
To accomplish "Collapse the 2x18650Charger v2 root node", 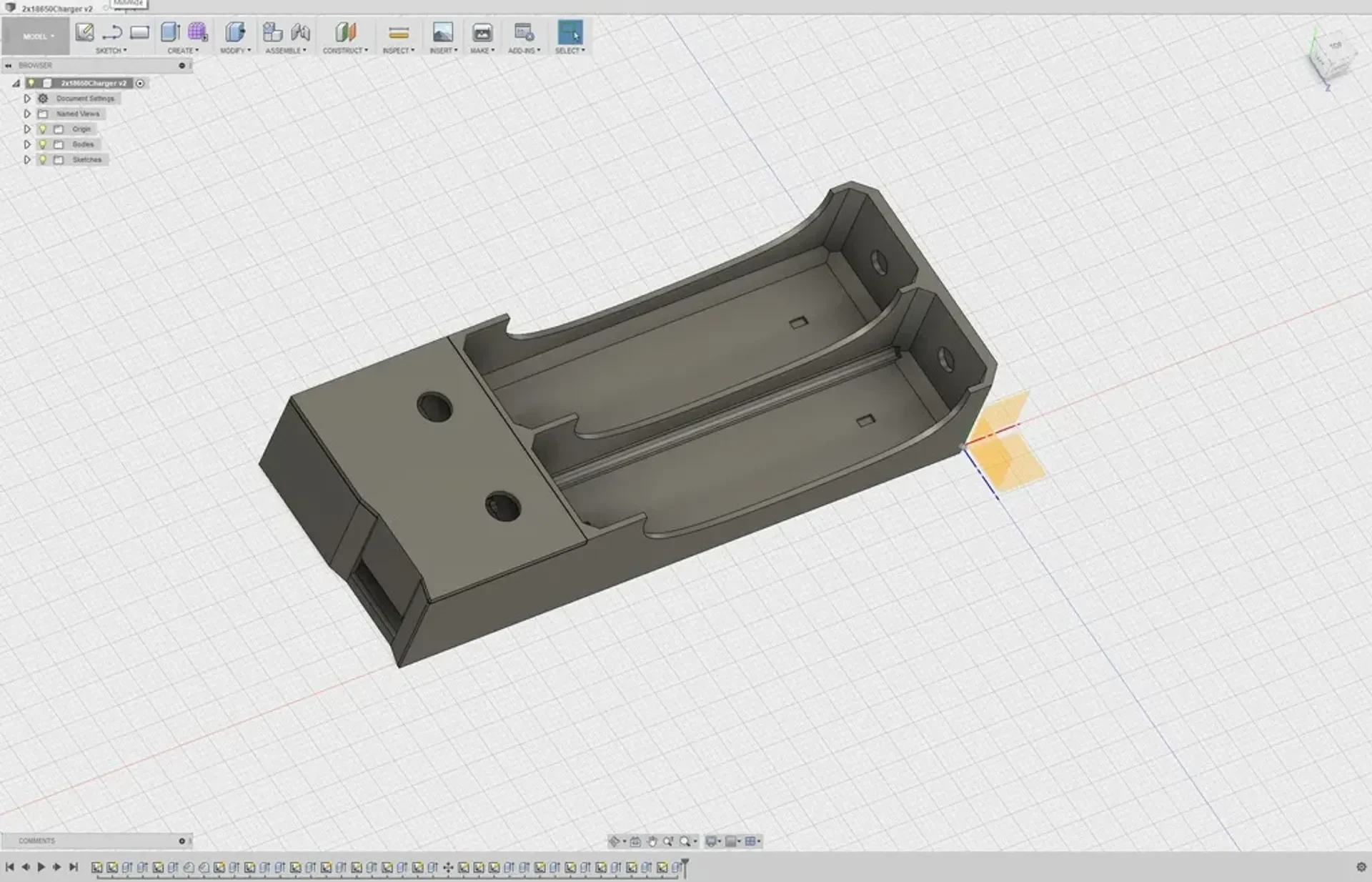I will [16, 84].
